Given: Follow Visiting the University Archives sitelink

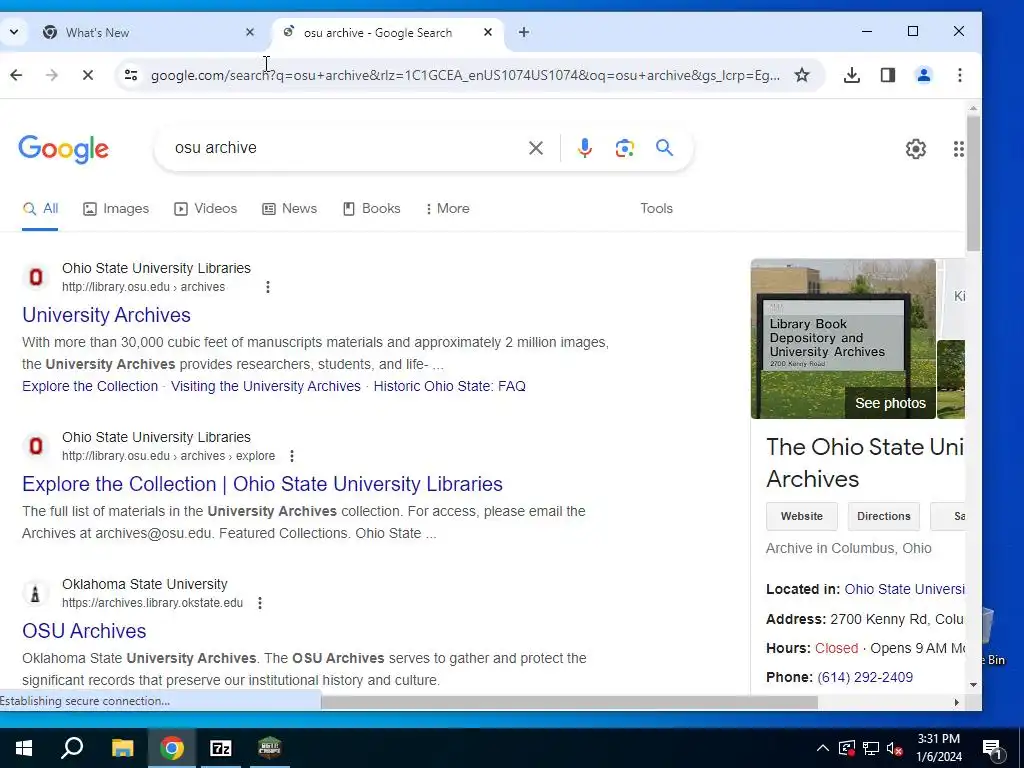Looking at the screenshot, I should pos(266,386).
